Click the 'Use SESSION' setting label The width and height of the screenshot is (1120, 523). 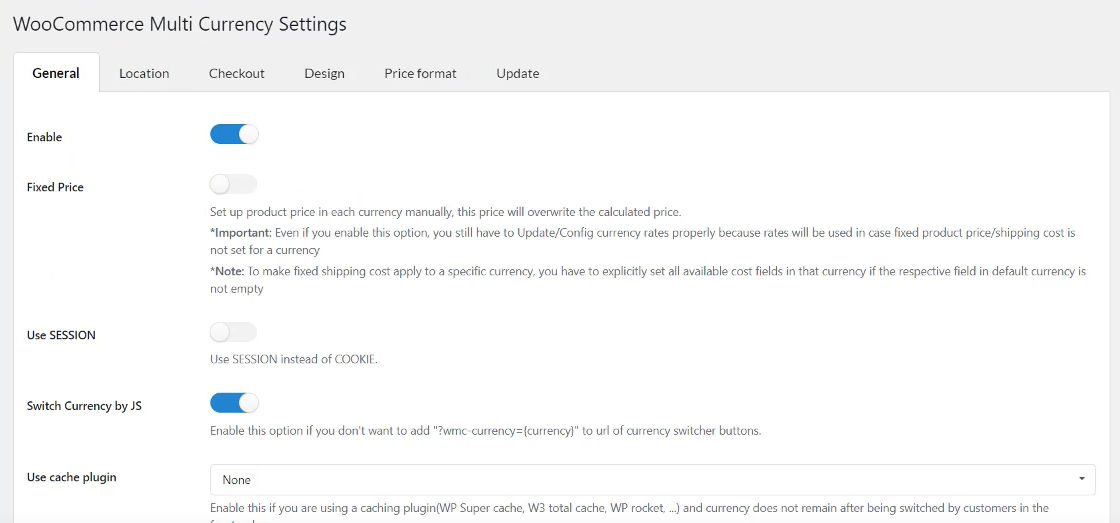[x=61, y=335]
